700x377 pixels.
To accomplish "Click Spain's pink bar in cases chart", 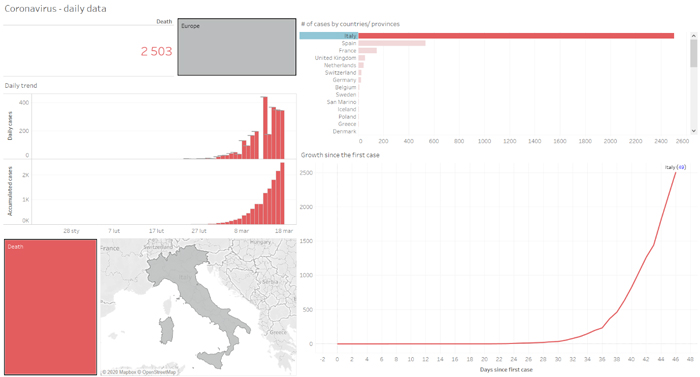I will click(392, 43).
